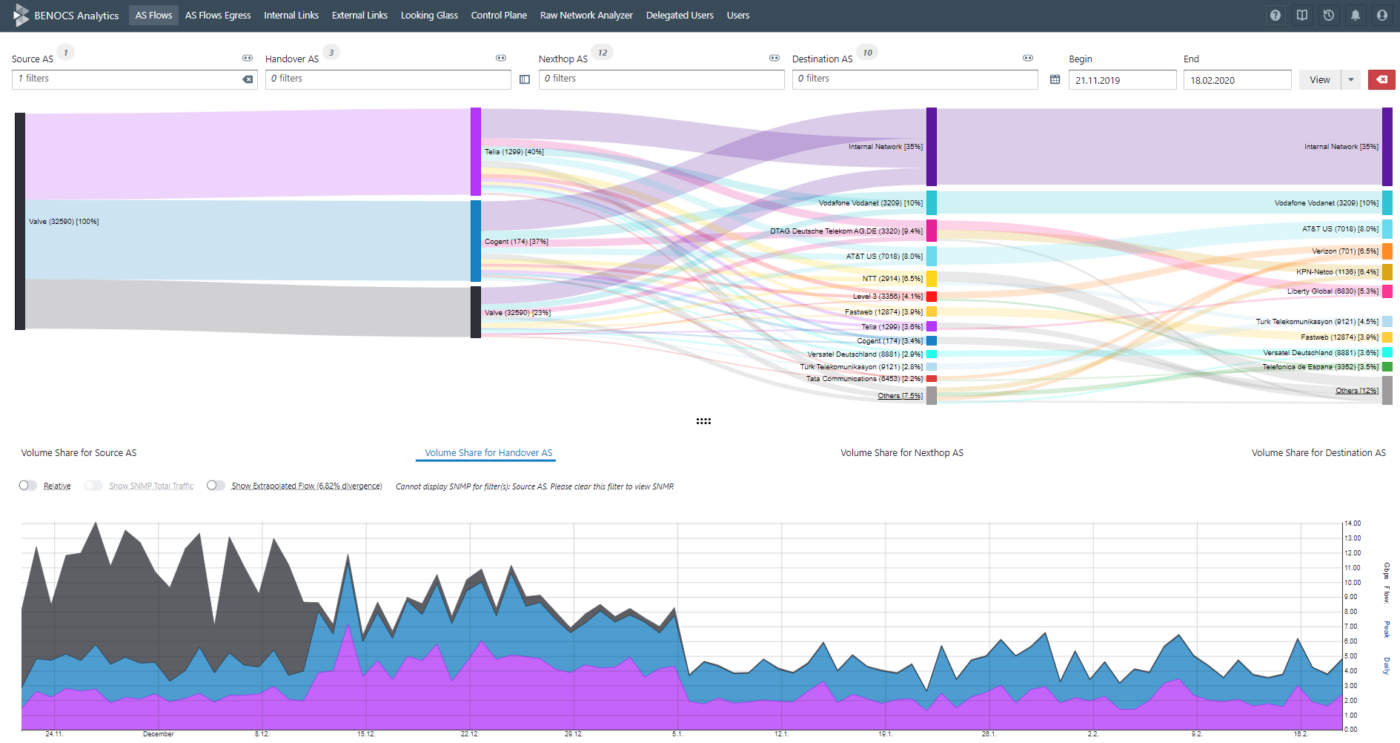This screenshot has width=1400, height=743.
Task: Click the red clear all filters button
Action: (x=1381, y=79)
